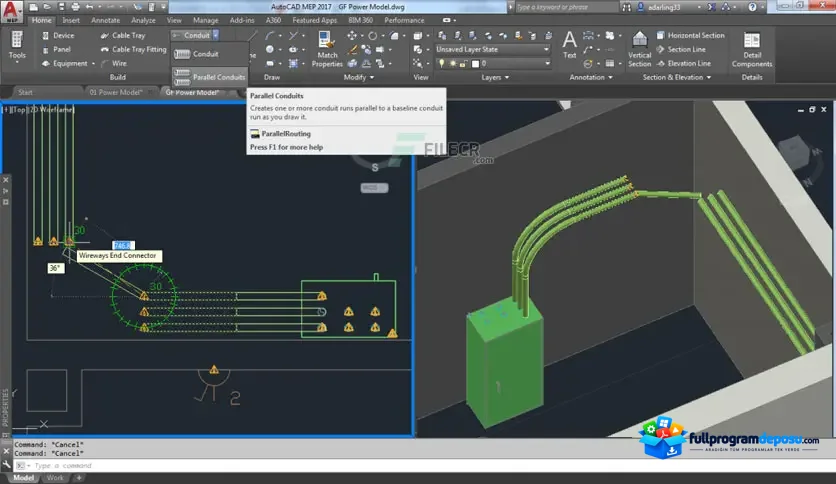Open the Tools button dropdown arrow

click(17, 62)
